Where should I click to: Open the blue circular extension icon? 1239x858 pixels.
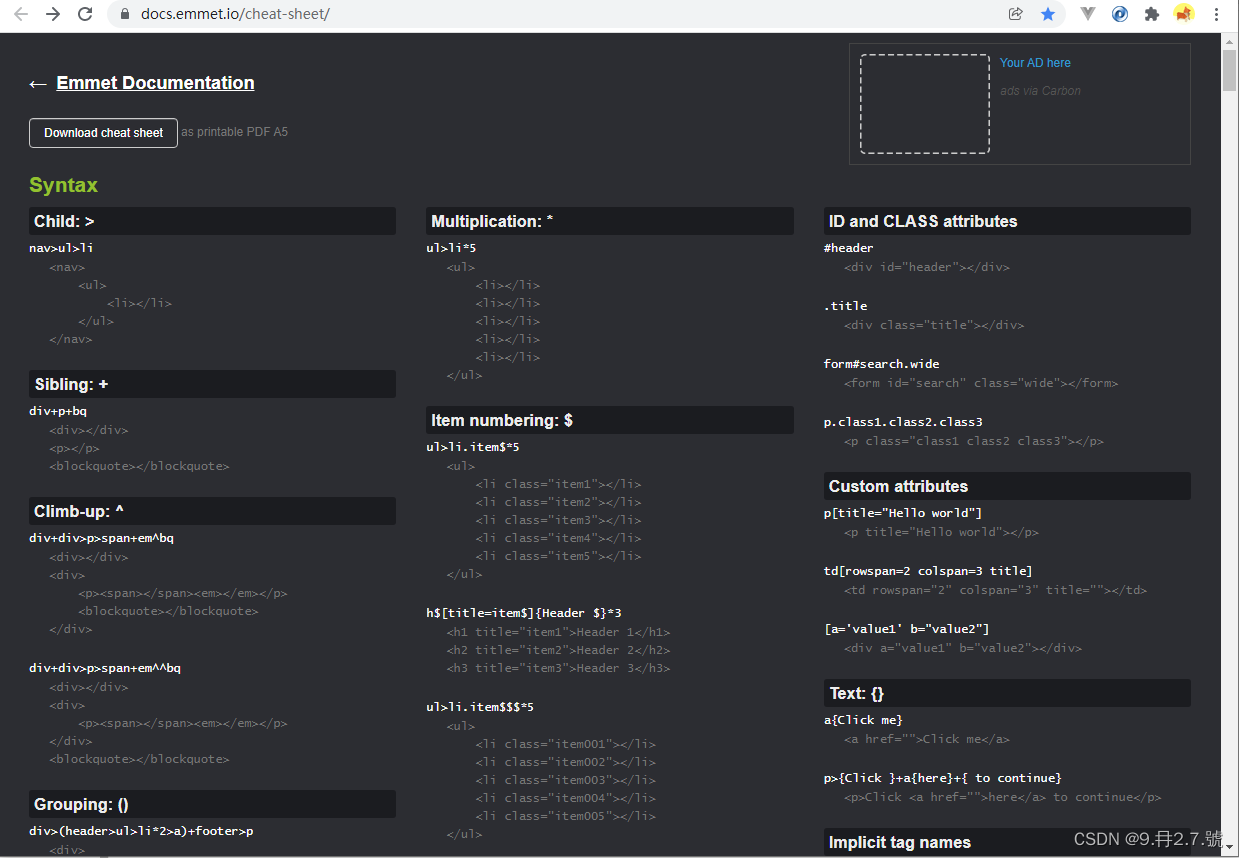(1120, 14)
